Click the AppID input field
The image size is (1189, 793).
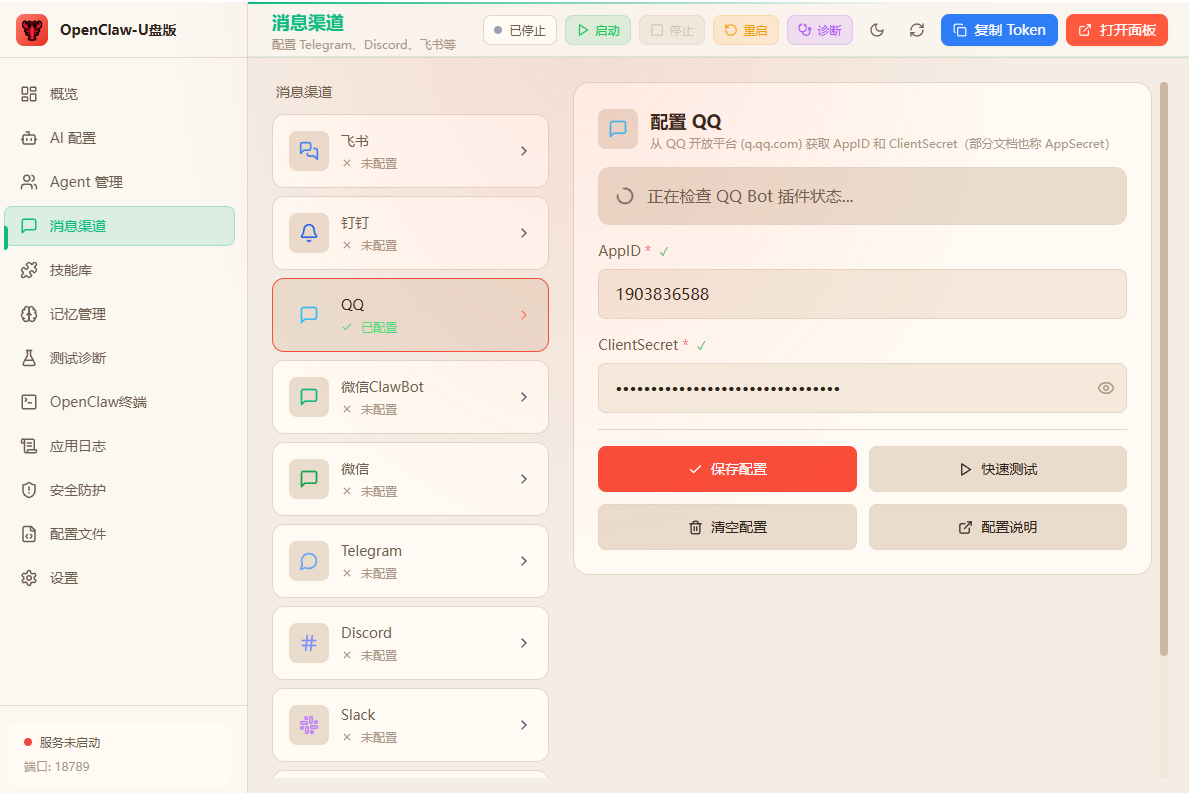862,294
